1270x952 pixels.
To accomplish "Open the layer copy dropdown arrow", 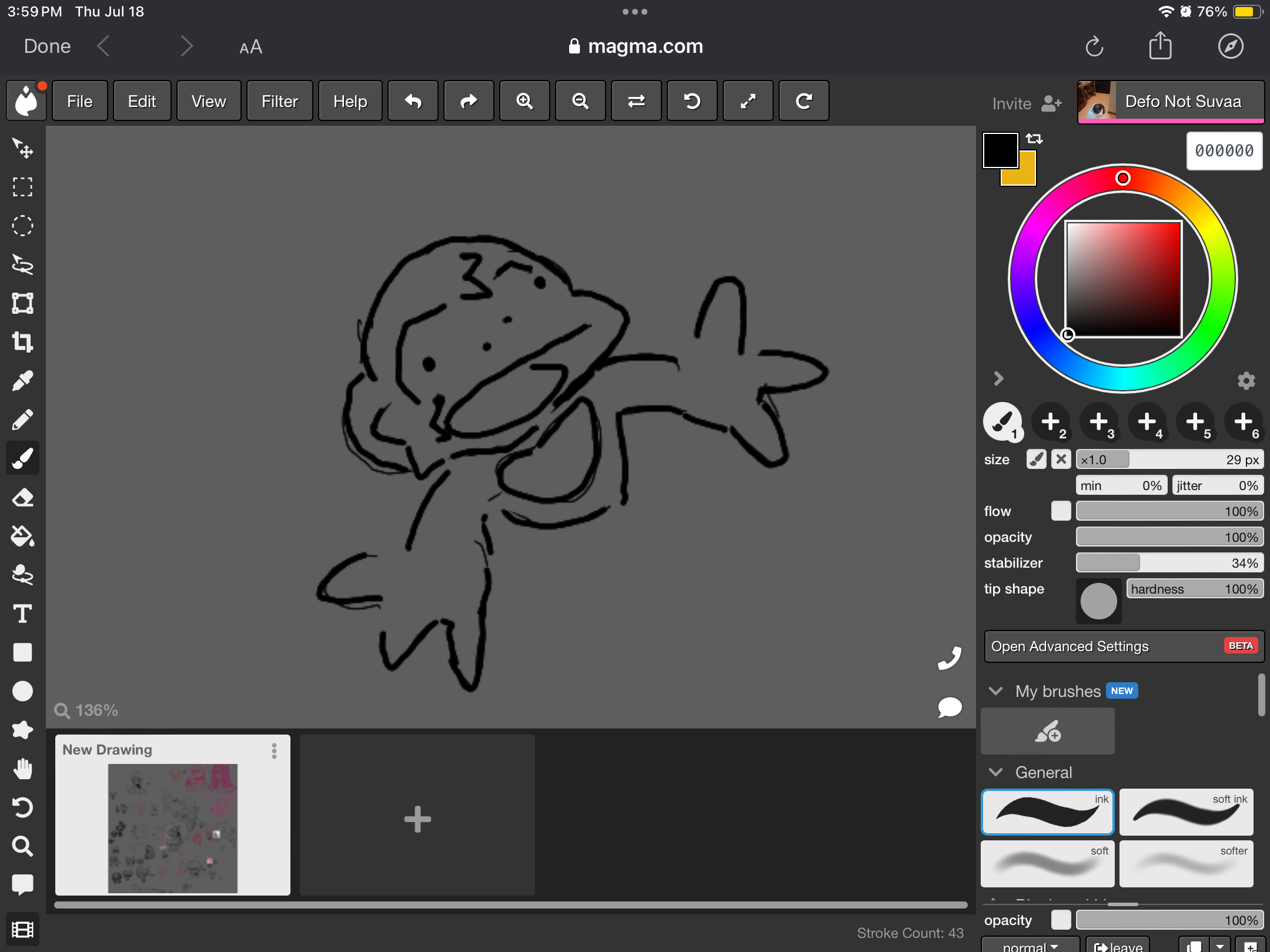I will point(1219,946).
